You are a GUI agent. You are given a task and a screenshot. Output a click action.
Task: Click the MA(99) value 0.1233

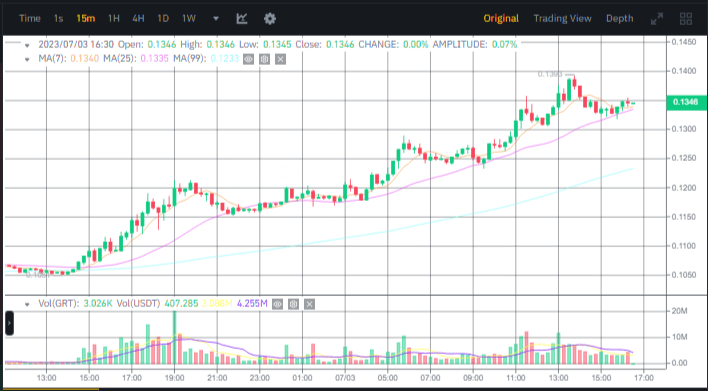tap(224, 59)
